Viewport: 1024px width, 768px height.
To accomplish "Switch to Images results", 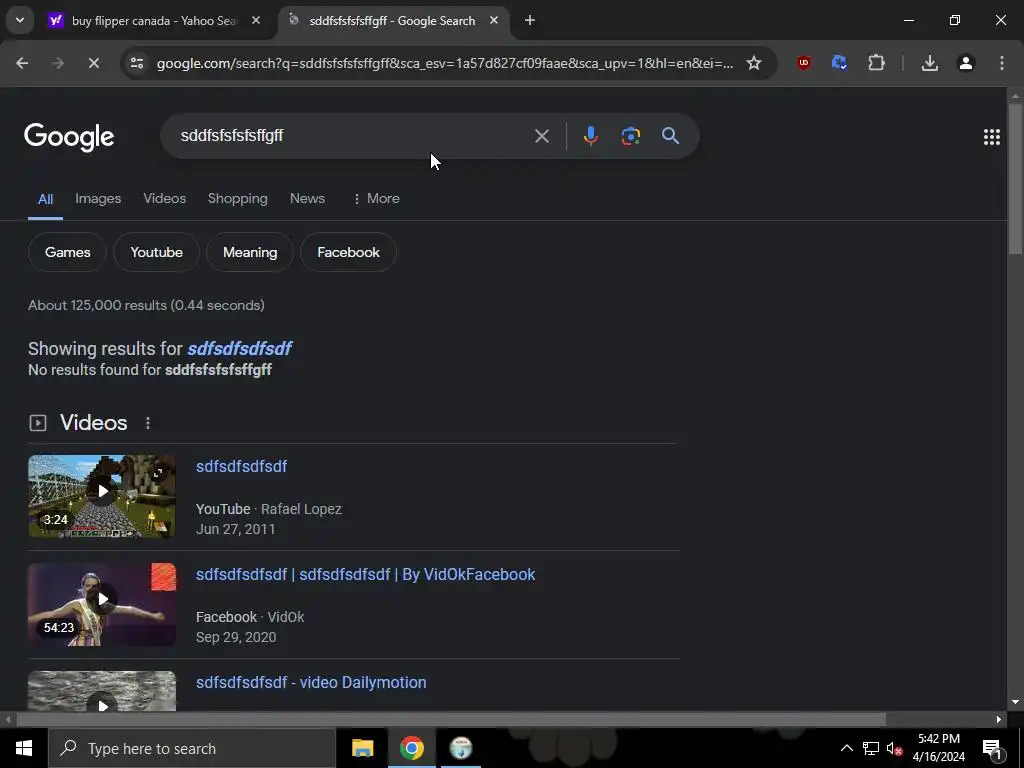I will tap(98, 199).
